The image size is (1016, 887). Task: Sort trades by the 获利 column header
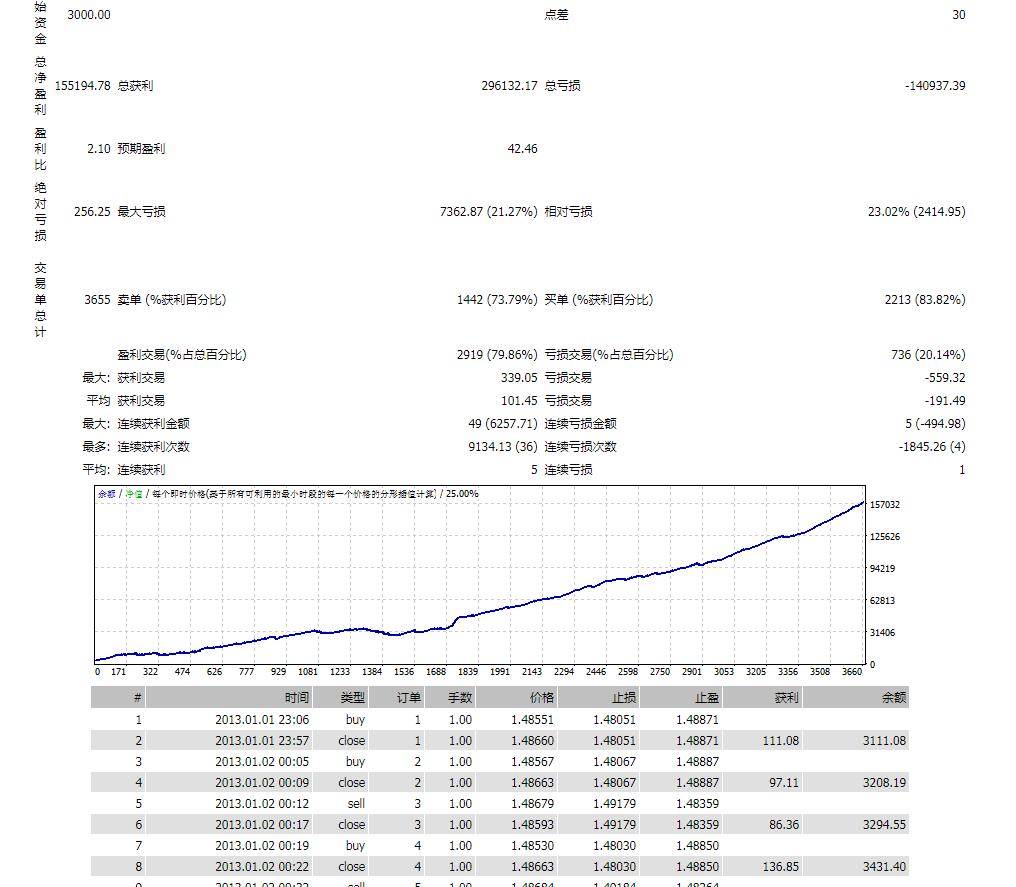[785, 697]
